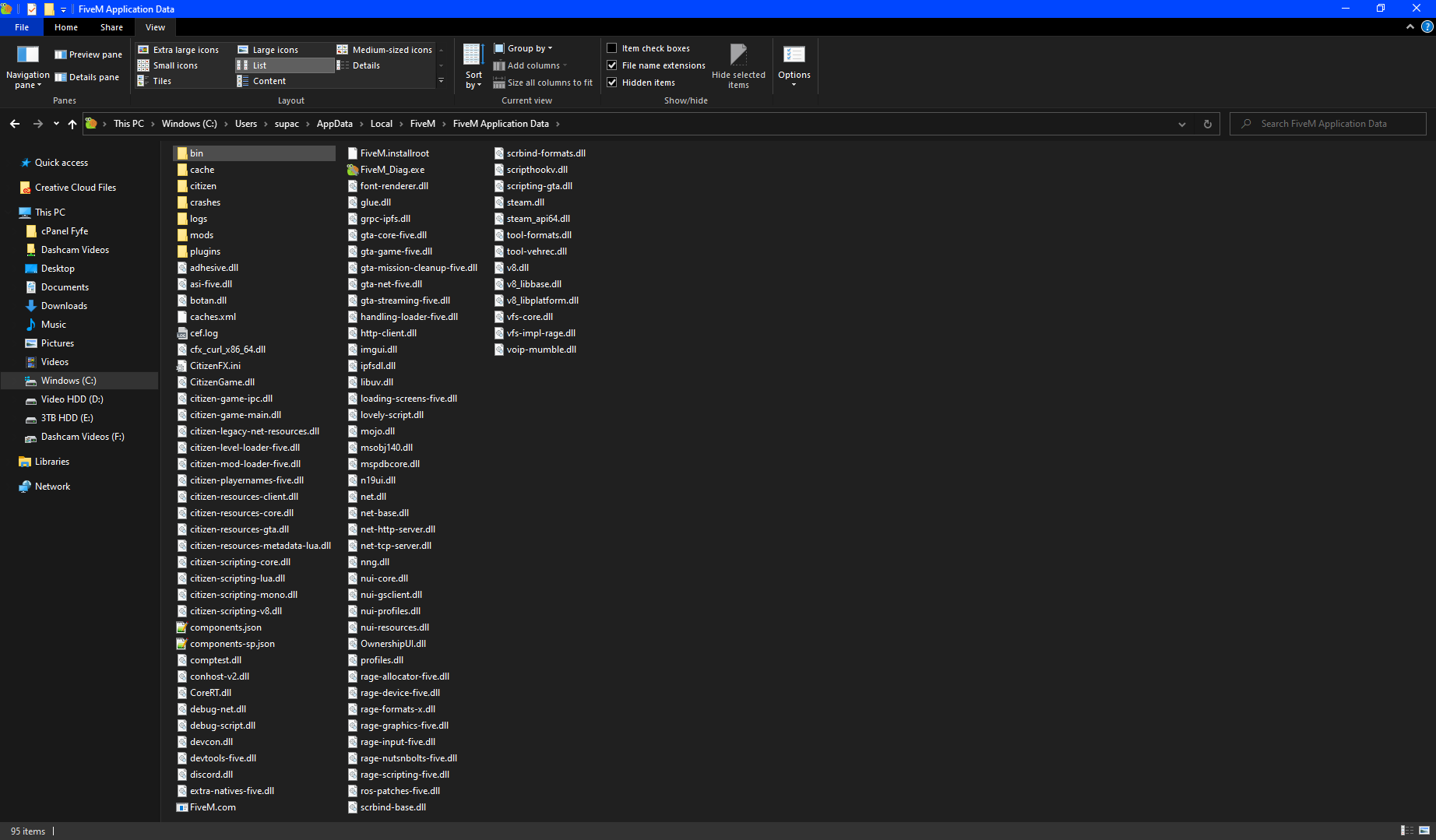Image resolution: width=1436 pixels, height=840 pixels.
Task: Toggle Hidden items checkbox
Action: click(x=612, y=83)
